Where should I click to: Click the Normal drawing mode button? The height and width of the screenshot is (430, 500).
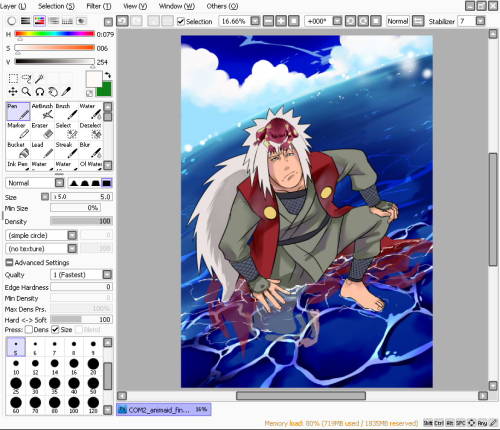398,21
